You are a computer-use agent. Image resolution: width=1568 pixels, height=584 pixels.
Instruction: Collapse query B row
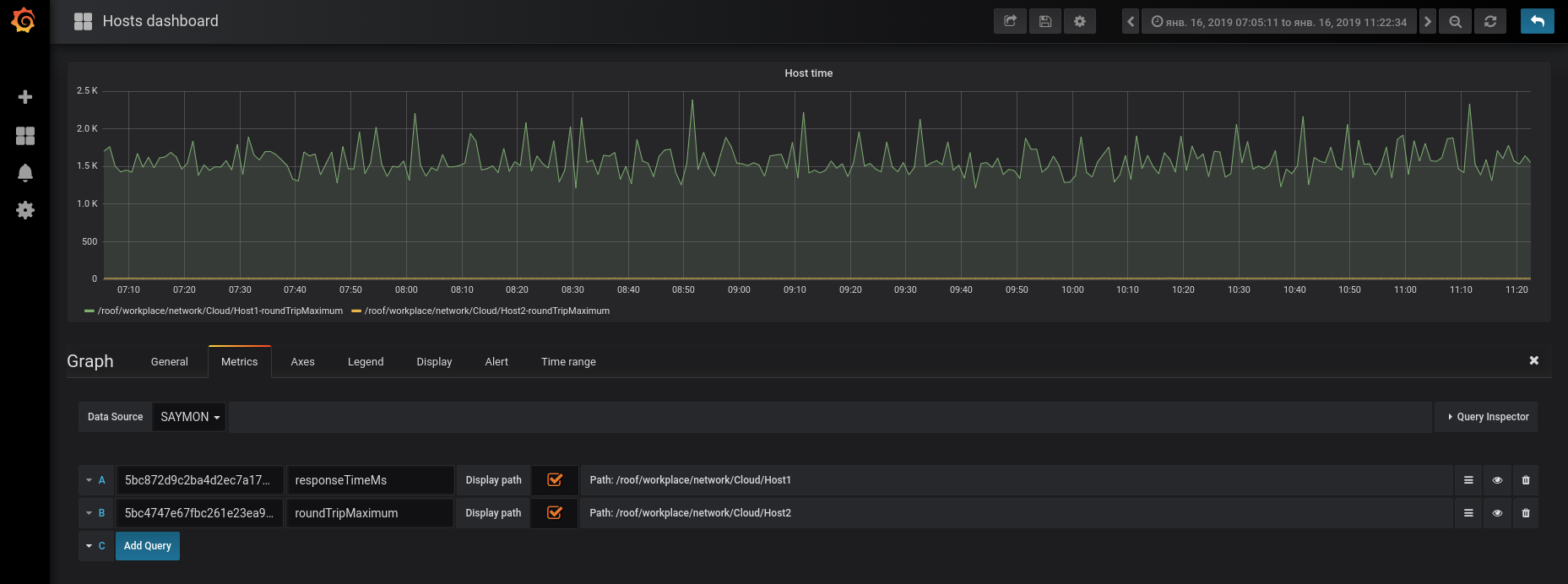(90, 513)
